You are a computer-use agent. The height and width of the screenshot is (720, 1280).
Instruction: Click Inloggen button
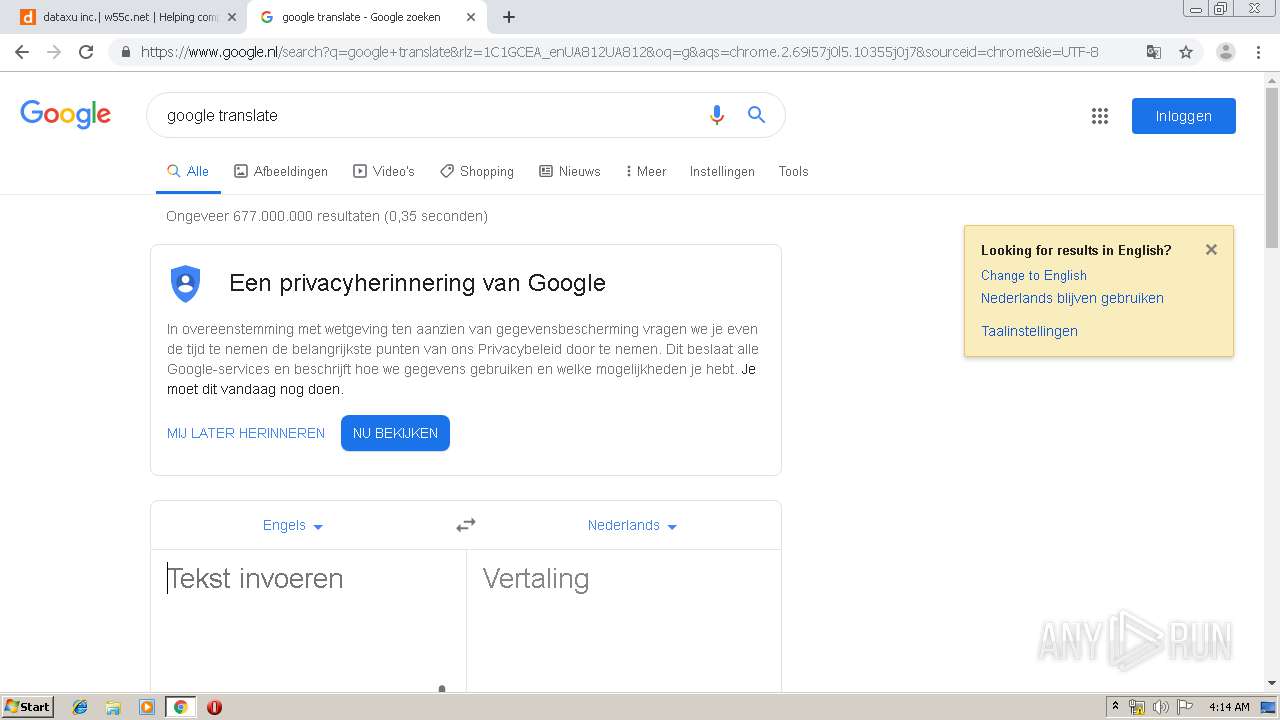coord(1184,116)
